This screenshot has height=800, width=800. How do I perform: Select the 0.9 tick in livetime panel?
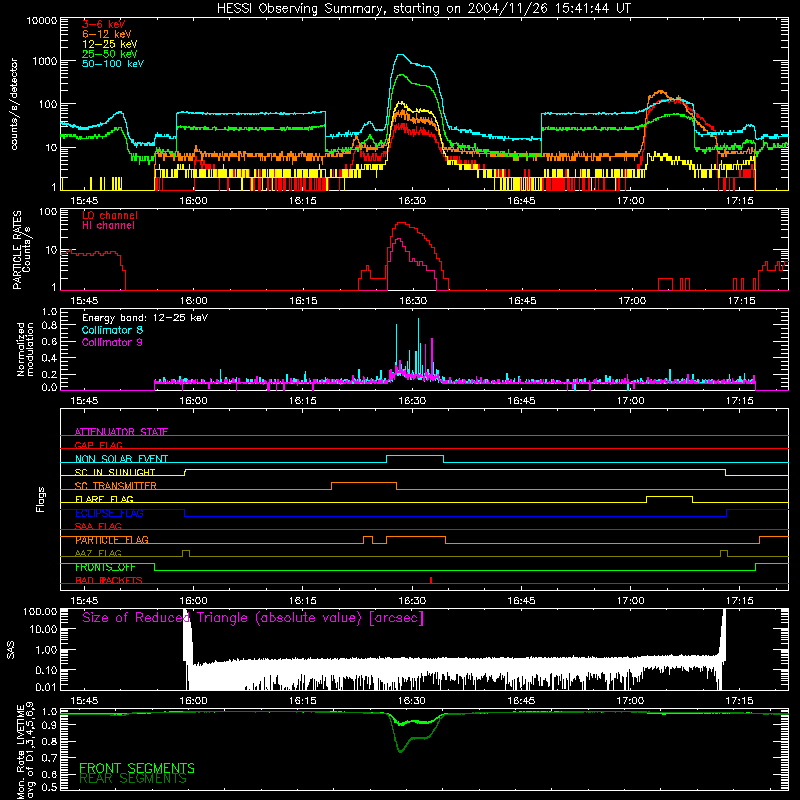[x=49, y=726]
